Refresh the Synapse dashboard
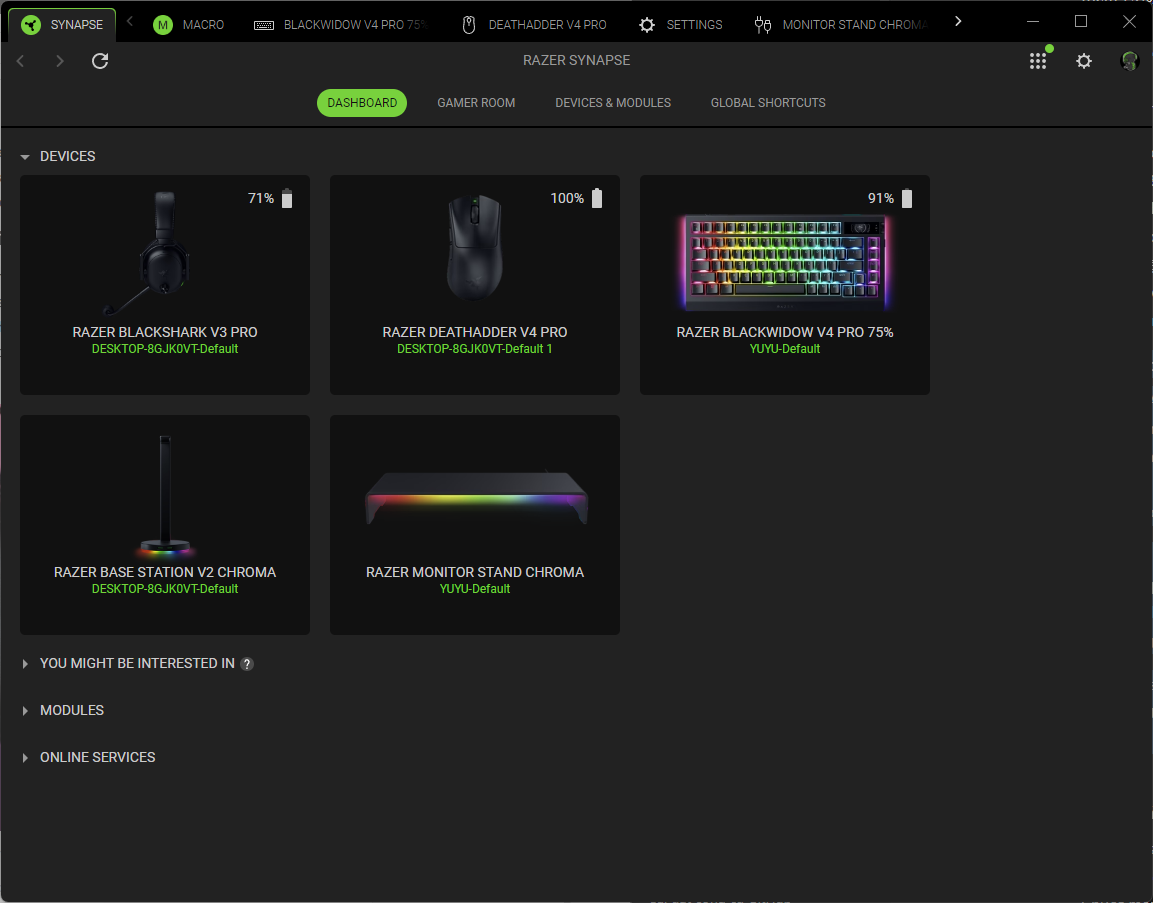This screenshot has height=903, width=1153. point(100,61)
